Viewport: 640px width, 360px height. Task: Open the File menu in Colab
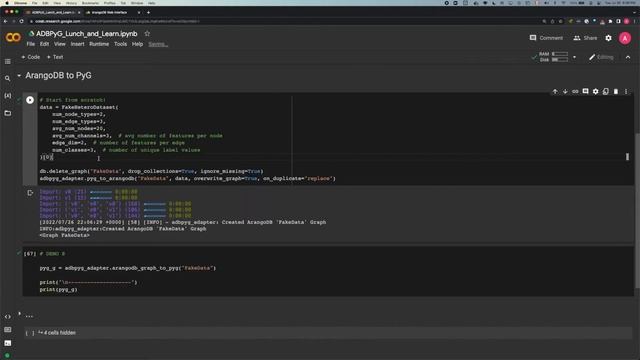pyautogui.click(x=31, y=44)
